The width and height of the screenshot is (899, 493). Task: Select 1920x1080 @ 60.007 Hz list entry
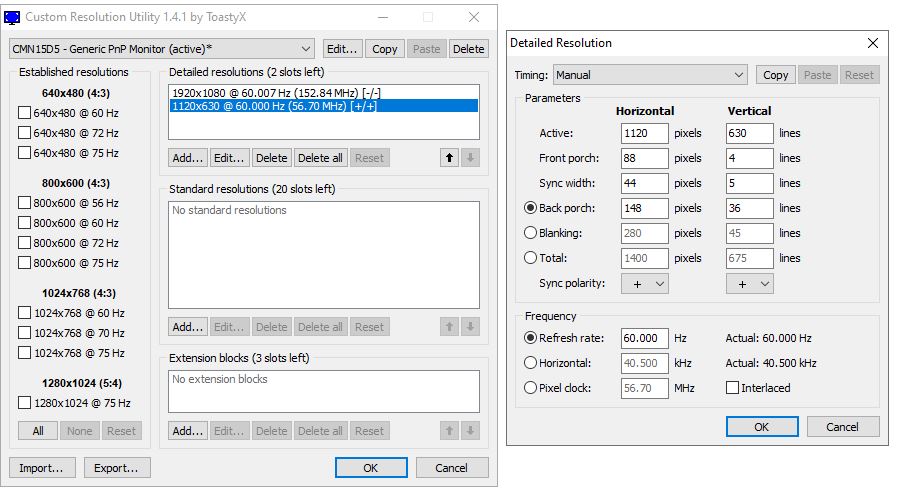coord(276,92)
